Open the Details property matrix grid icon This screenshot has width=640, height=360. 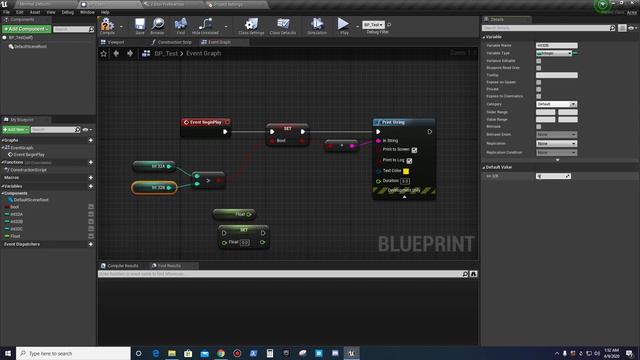622,28
